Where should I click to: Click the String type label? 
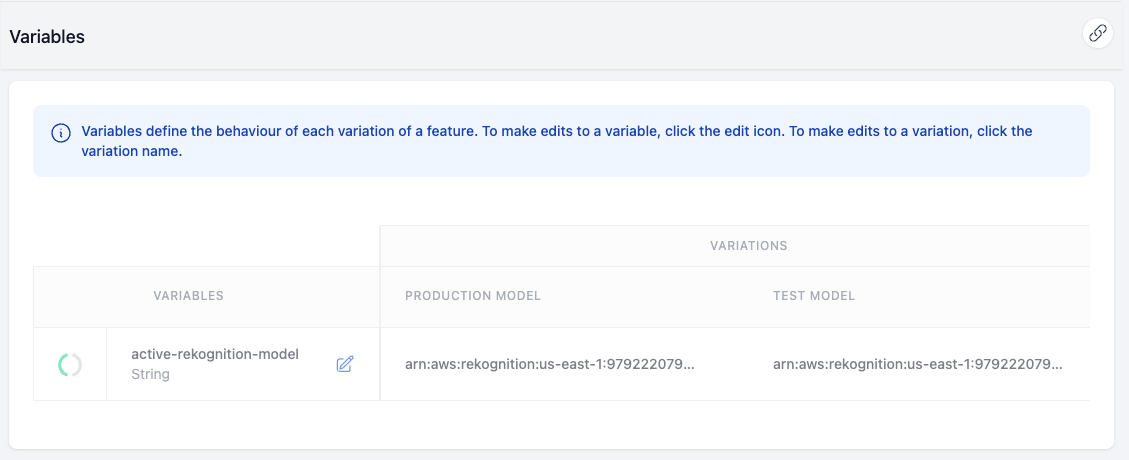coord(150,374)
